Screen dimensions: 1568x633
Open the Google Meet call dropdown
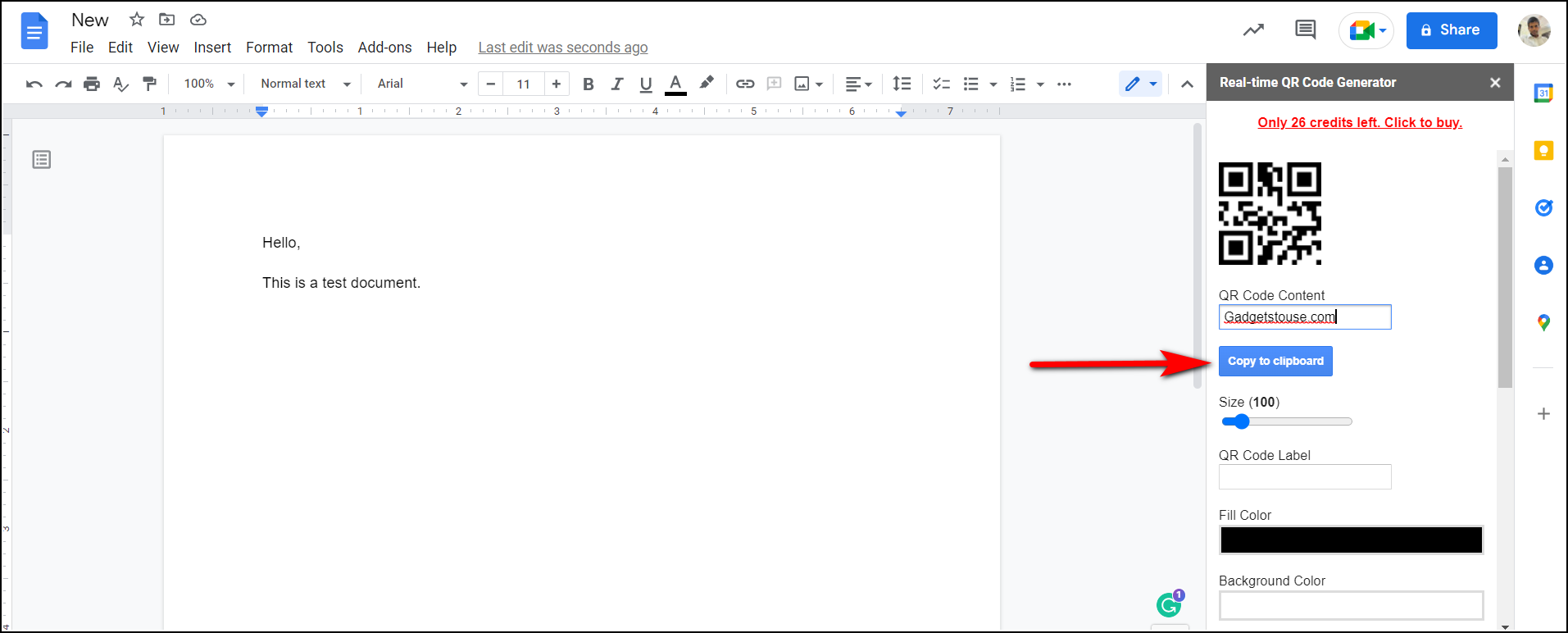pos(1366,31)
